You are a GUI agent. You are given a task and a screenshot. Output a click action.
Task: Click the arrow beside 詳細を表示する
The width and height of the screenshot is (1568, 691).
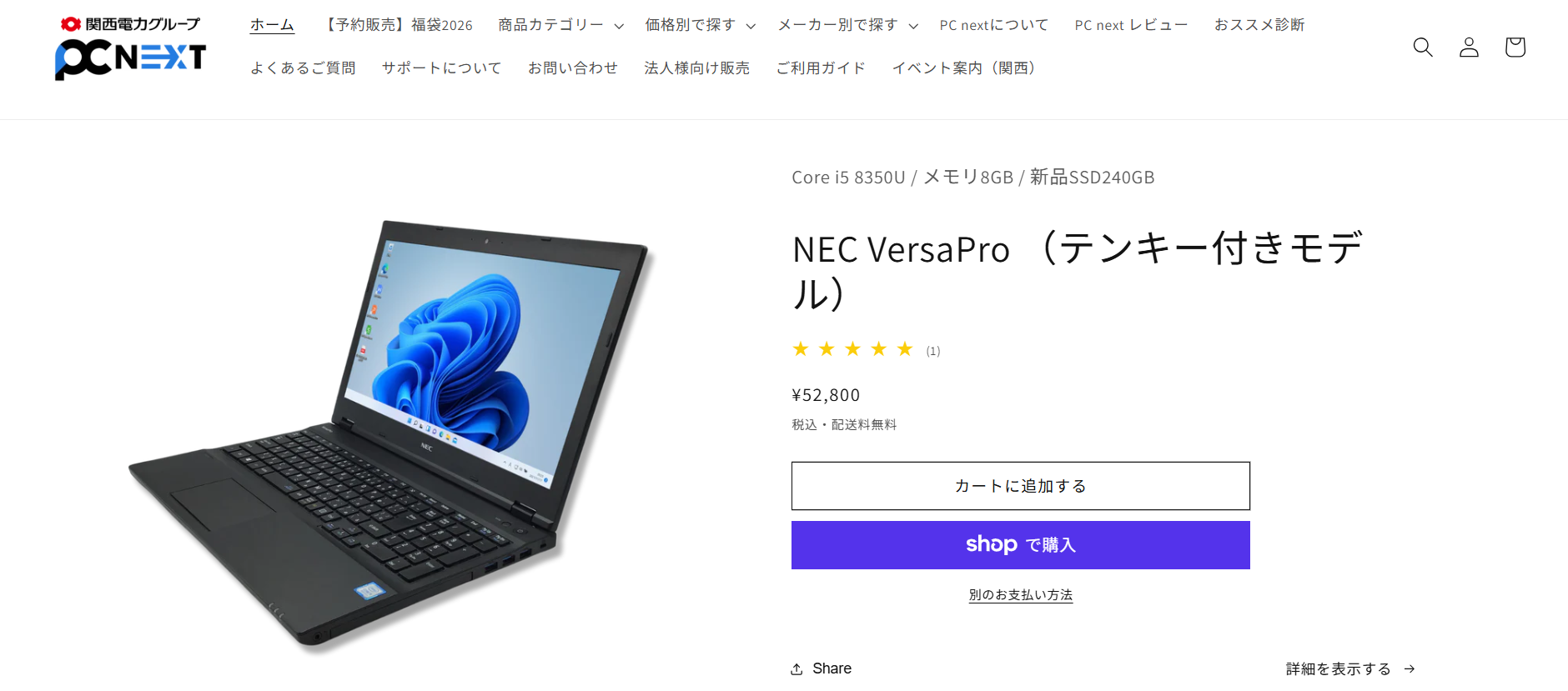coord(1410,668)
